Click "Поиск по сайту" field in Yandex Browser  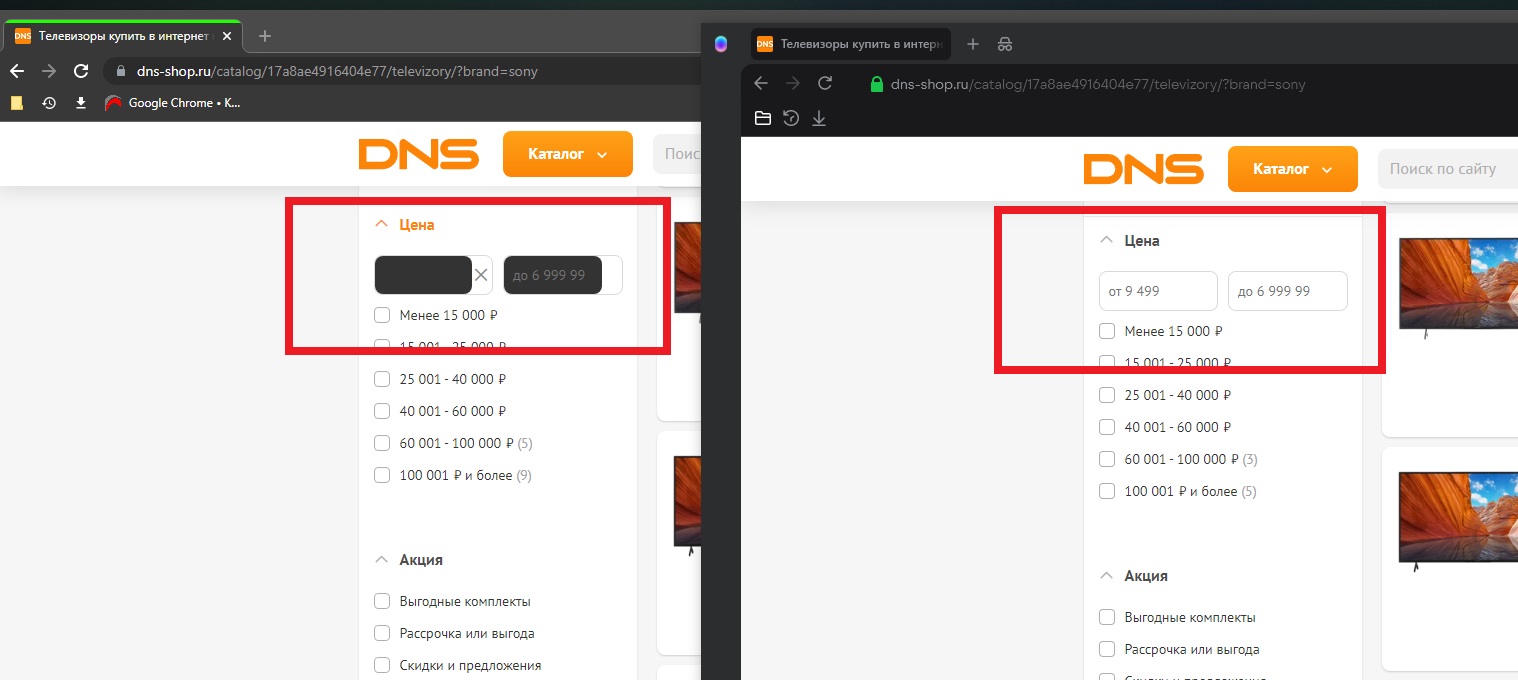[x=1447, y=169]
